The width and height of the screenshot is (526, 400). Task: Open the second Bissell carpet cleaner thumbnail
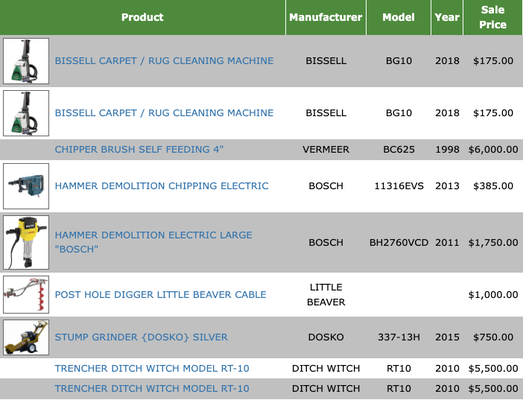26,113
